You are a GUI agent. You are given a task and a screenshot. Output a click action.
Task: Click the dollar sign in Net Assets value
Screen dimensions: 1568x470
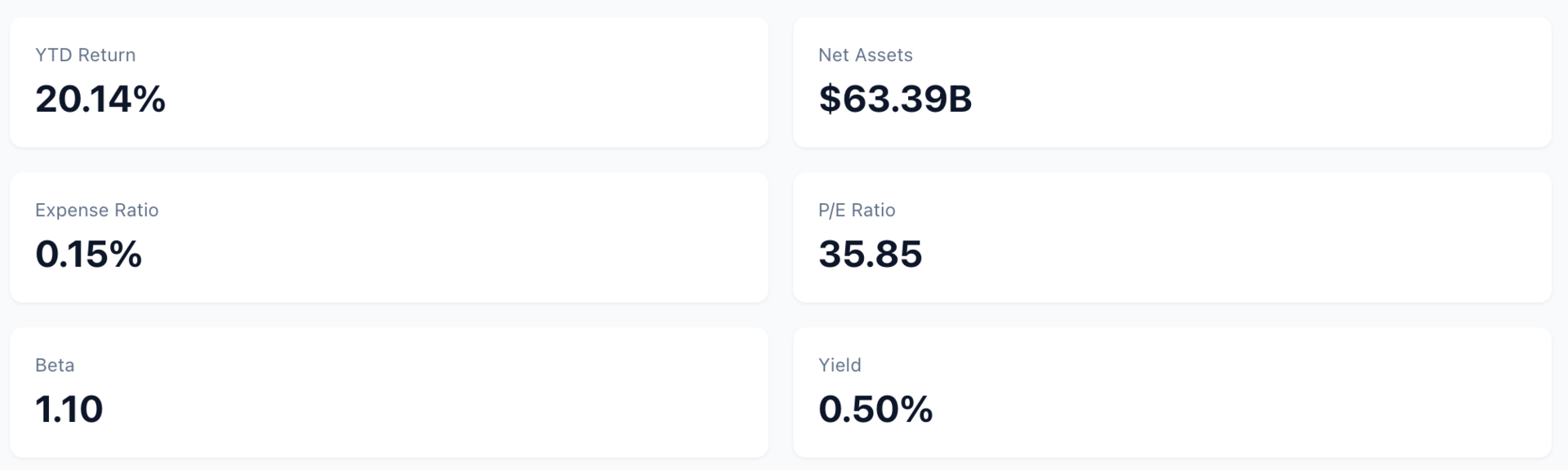pos(829,99)
